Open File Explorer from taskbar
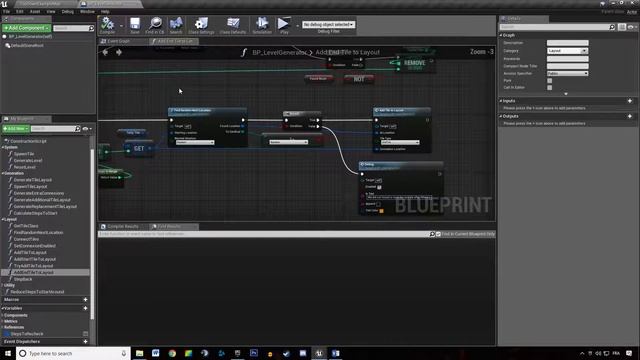This screenshot has width=640, height=360. (x=140, y=353)
